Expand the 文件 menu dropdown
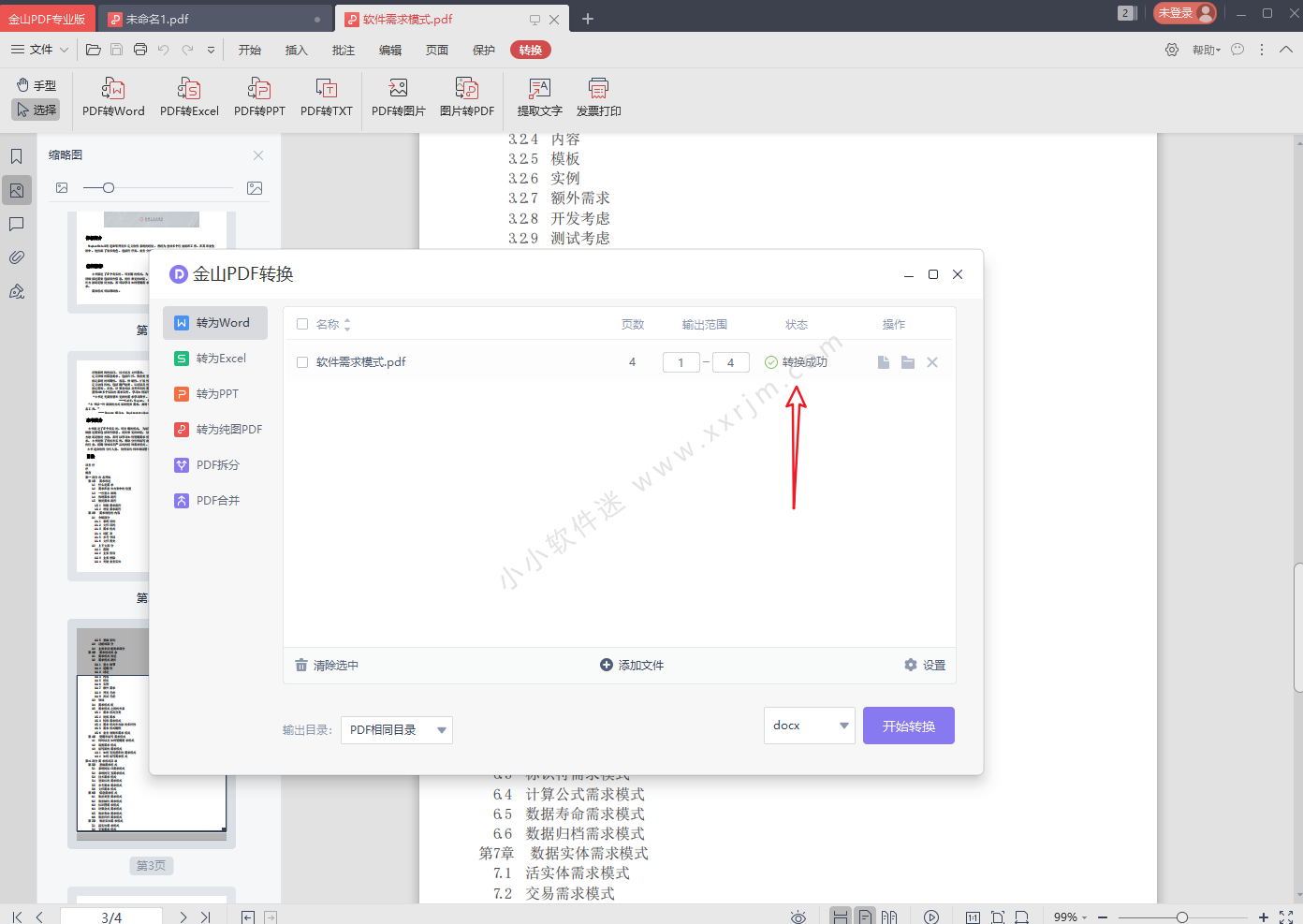The width and height of the screenshot is (1303, 924). pyautogui.click(x=40, y=50)
